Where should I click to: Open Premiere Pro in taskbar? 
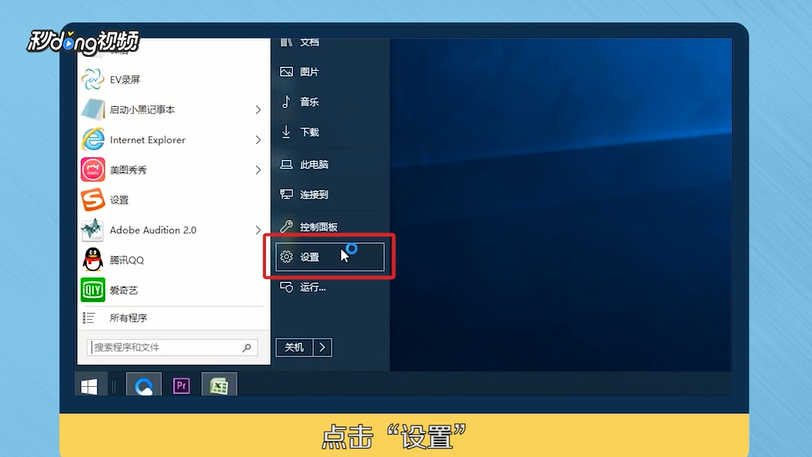181,386
